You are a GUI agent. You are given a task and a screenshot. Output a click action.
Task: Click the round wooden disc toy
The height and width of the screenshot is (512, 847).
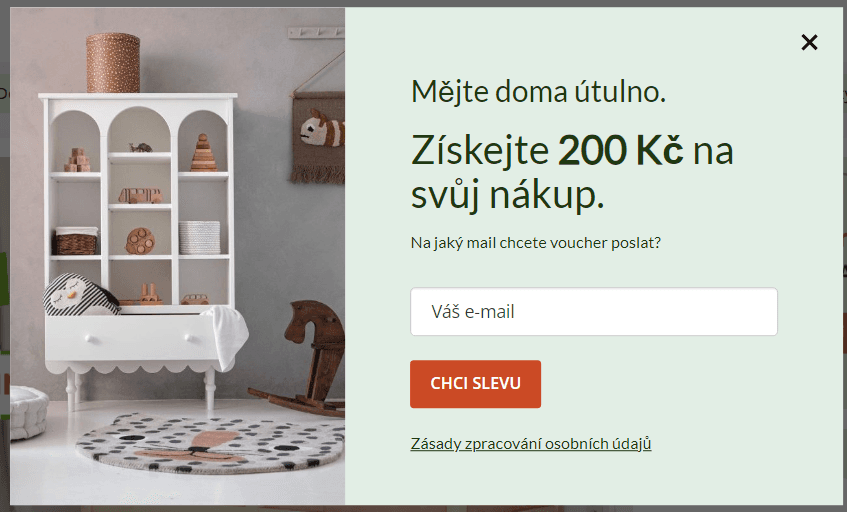coord(140,241)
